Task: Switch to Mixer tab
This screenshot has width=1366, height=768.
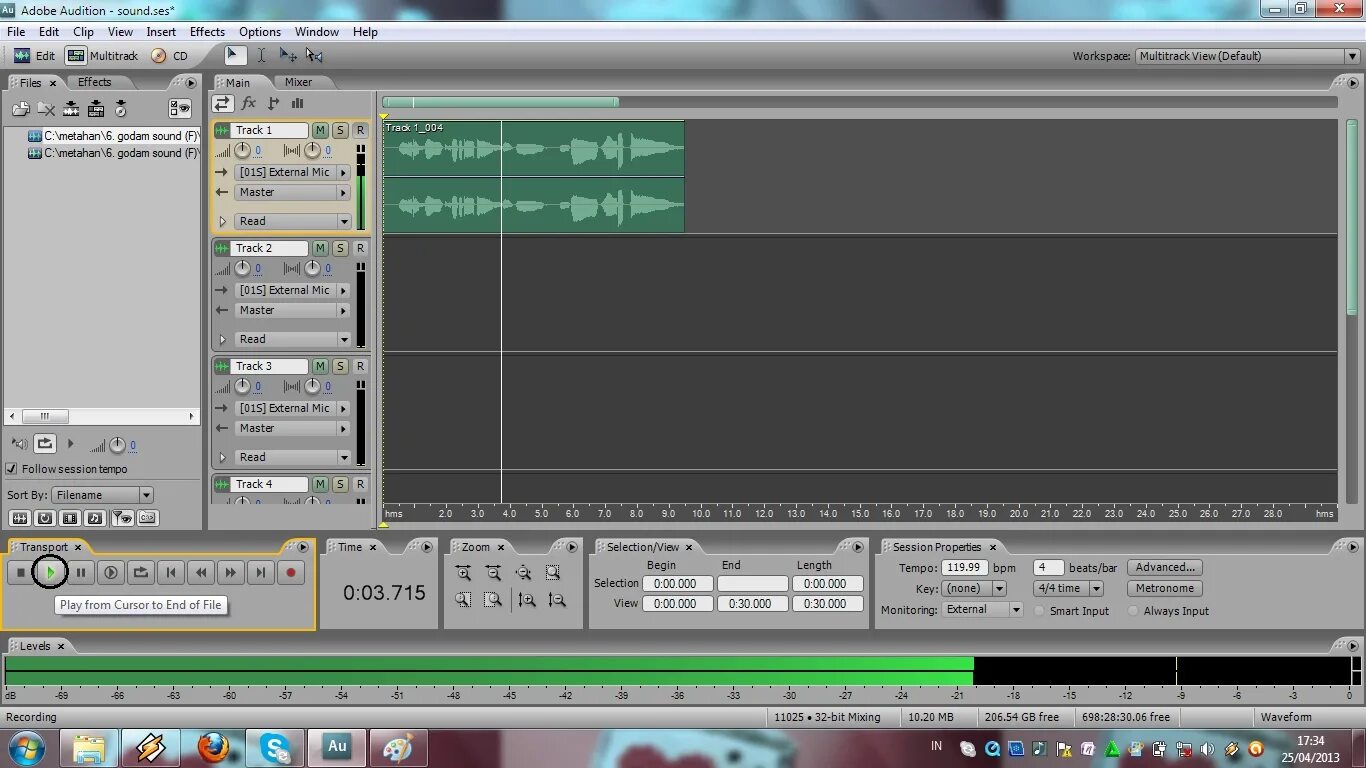Action: tap(298, 82)
